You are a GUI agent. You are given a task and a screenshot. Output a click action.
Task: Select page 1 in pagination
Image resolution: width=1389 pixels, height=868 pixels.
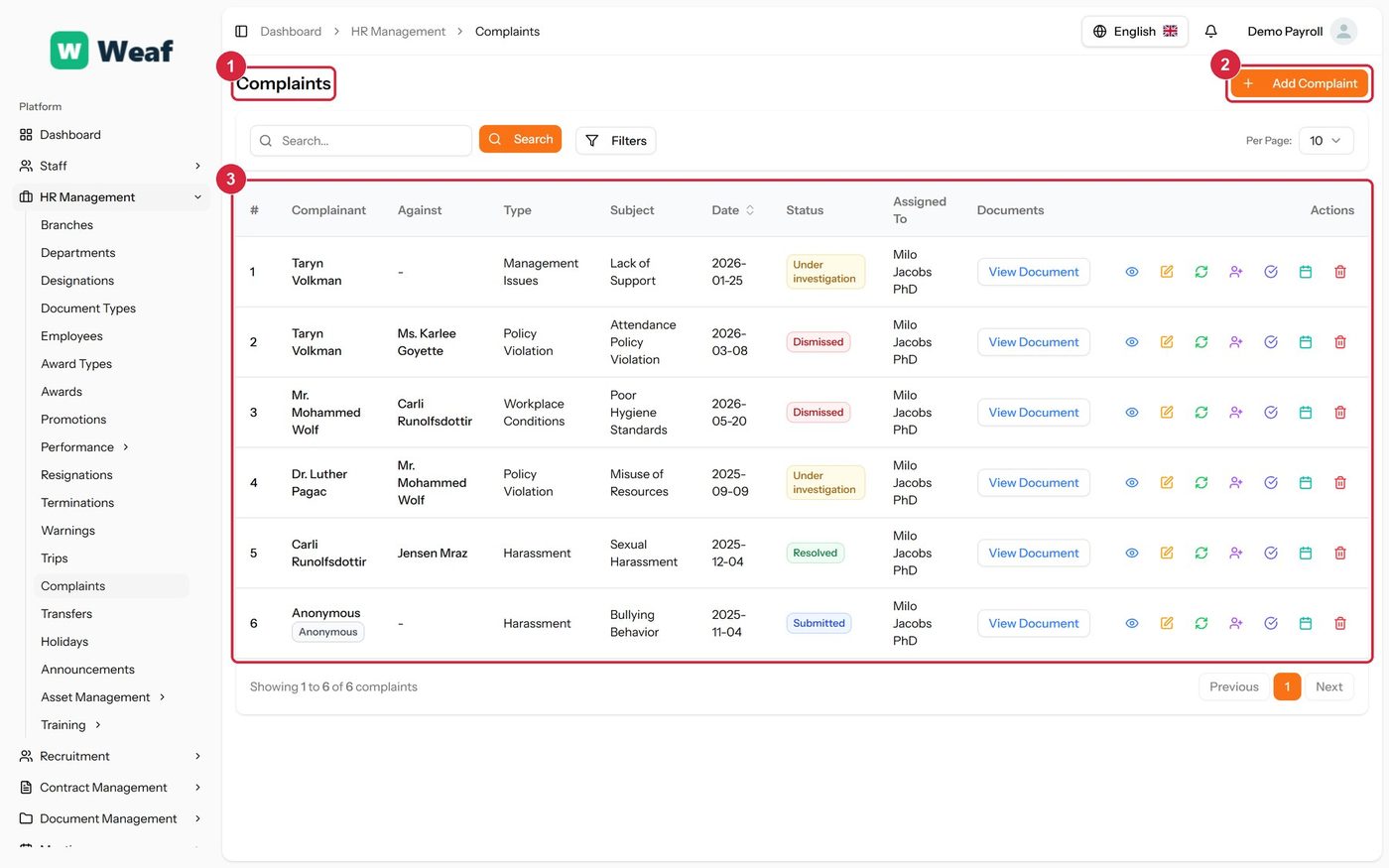coord(1287,686)
